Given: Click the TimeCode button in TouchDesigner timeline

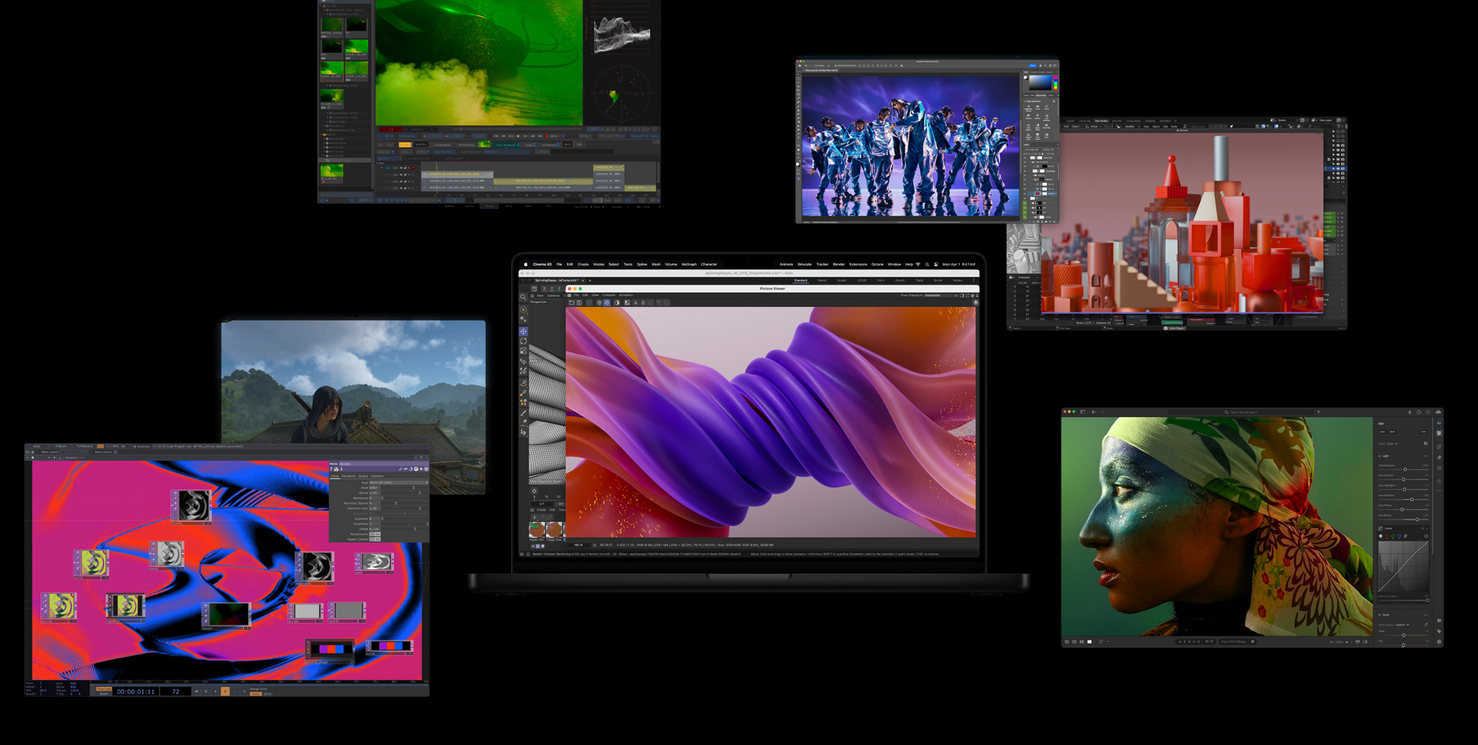Looking at the screenshot, I should point(104,689).
